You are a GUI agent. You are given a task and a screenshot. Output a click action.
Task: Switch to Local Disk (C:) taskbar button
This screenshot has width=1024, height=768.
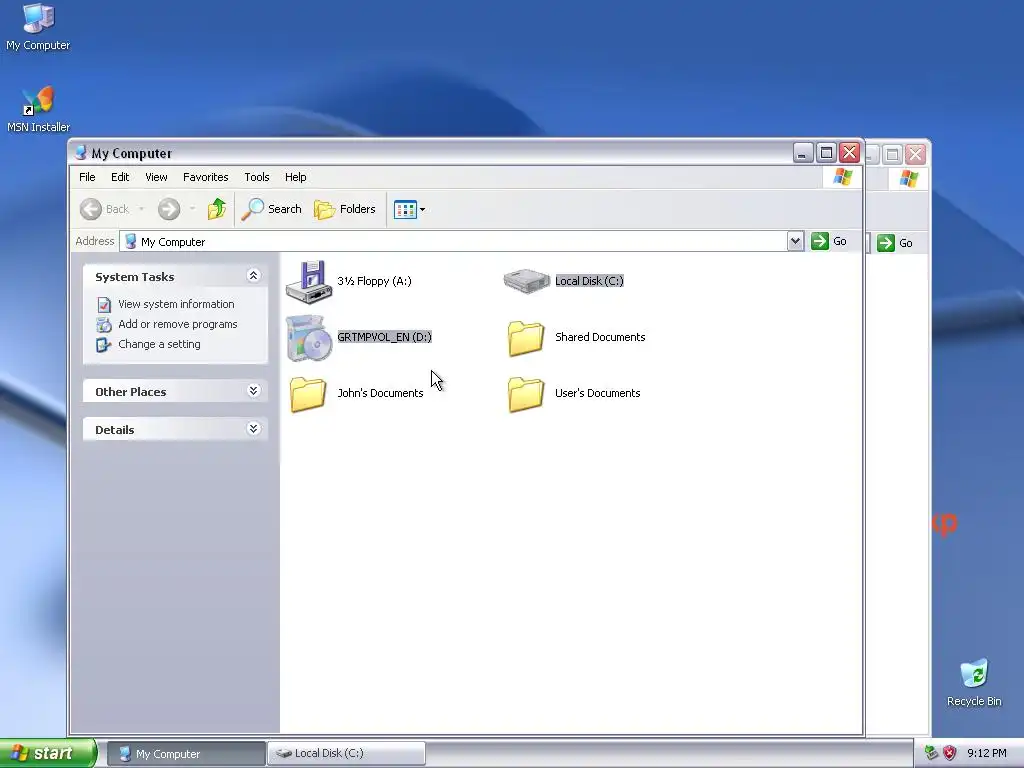pyautogui.click(x=346, y=753)
